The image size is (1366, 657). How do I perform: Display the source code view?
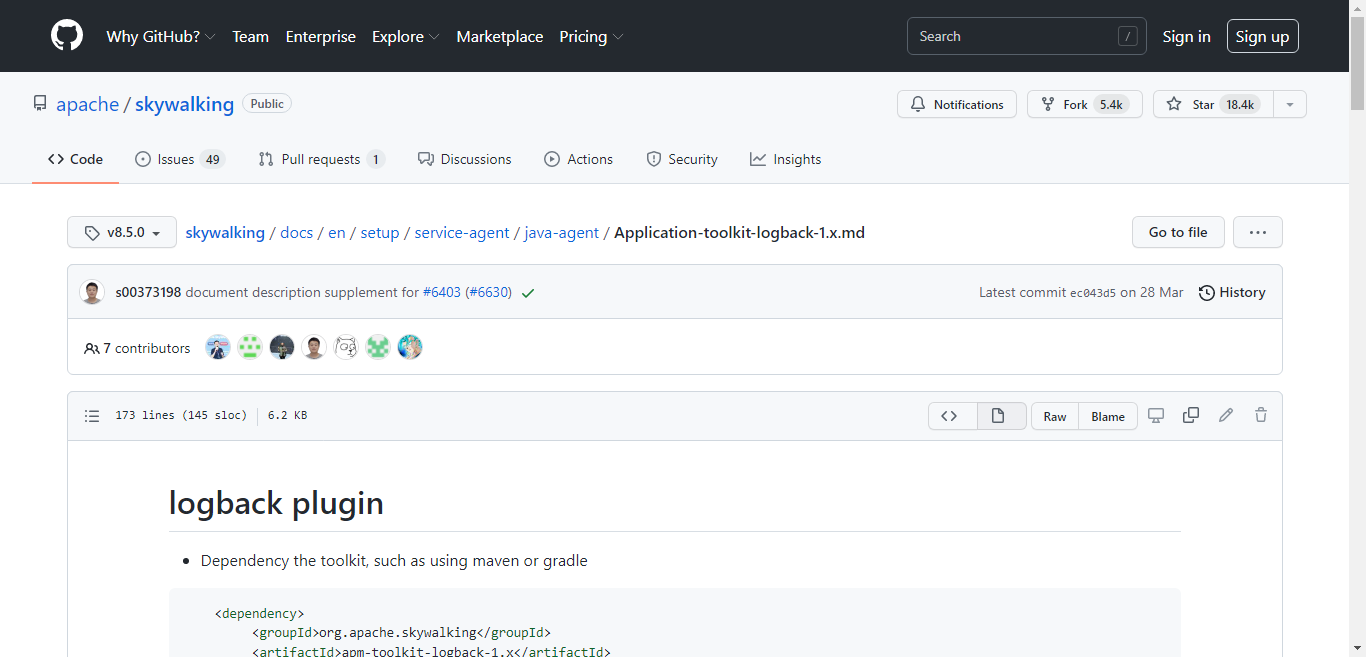pyautogui.click(x=950, y=416)
